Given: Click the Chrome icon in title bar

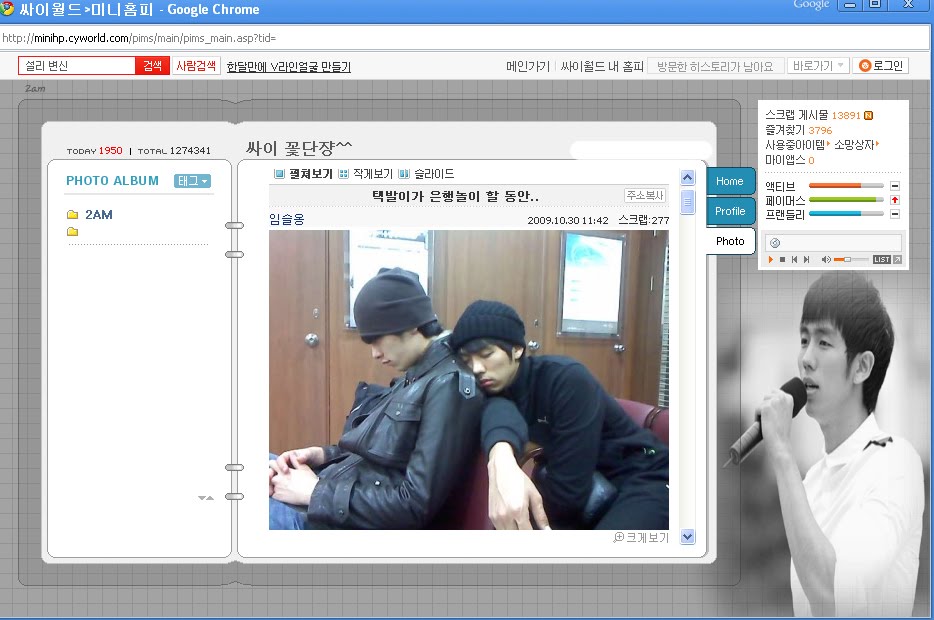Looking at the screenshot, I should (7, 8).
